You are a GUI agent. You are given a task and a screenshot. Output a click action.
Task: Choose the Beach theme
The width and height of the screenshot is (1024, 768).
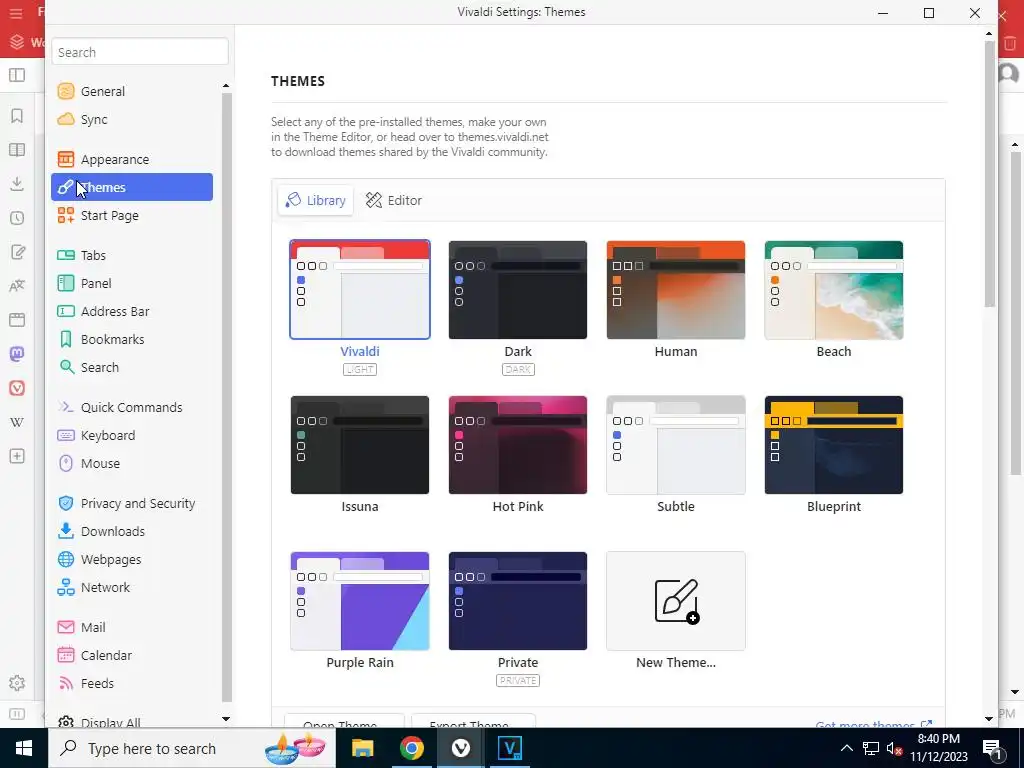pos(834,290)
